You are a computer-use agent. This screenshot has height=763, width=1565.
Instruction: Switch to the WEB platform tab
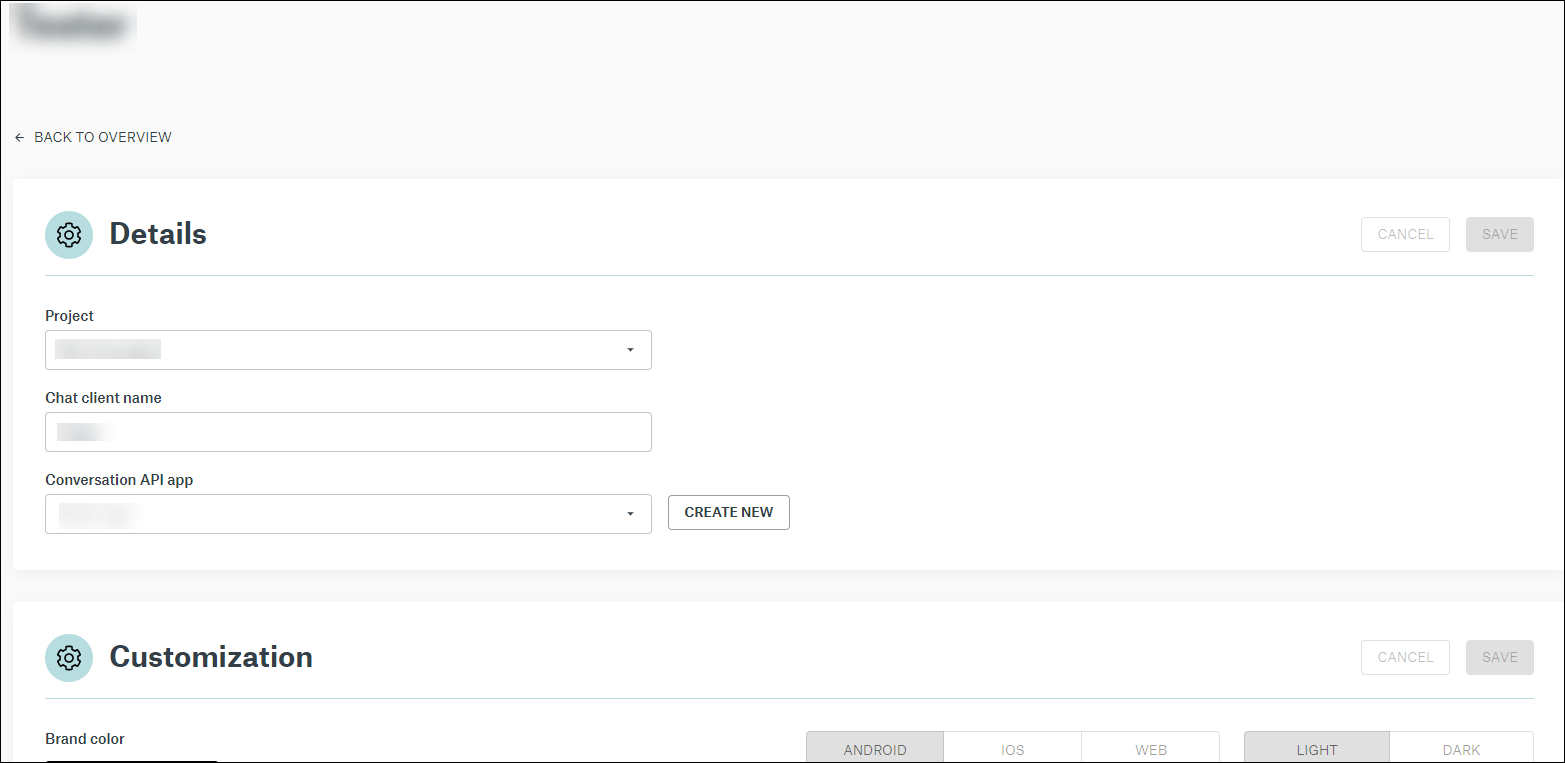point(1150,748)
